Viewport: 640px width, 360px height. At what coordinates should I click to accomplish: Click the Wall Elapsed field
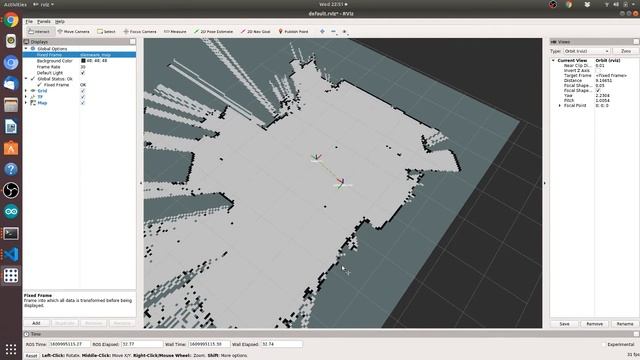coord(282,344)
